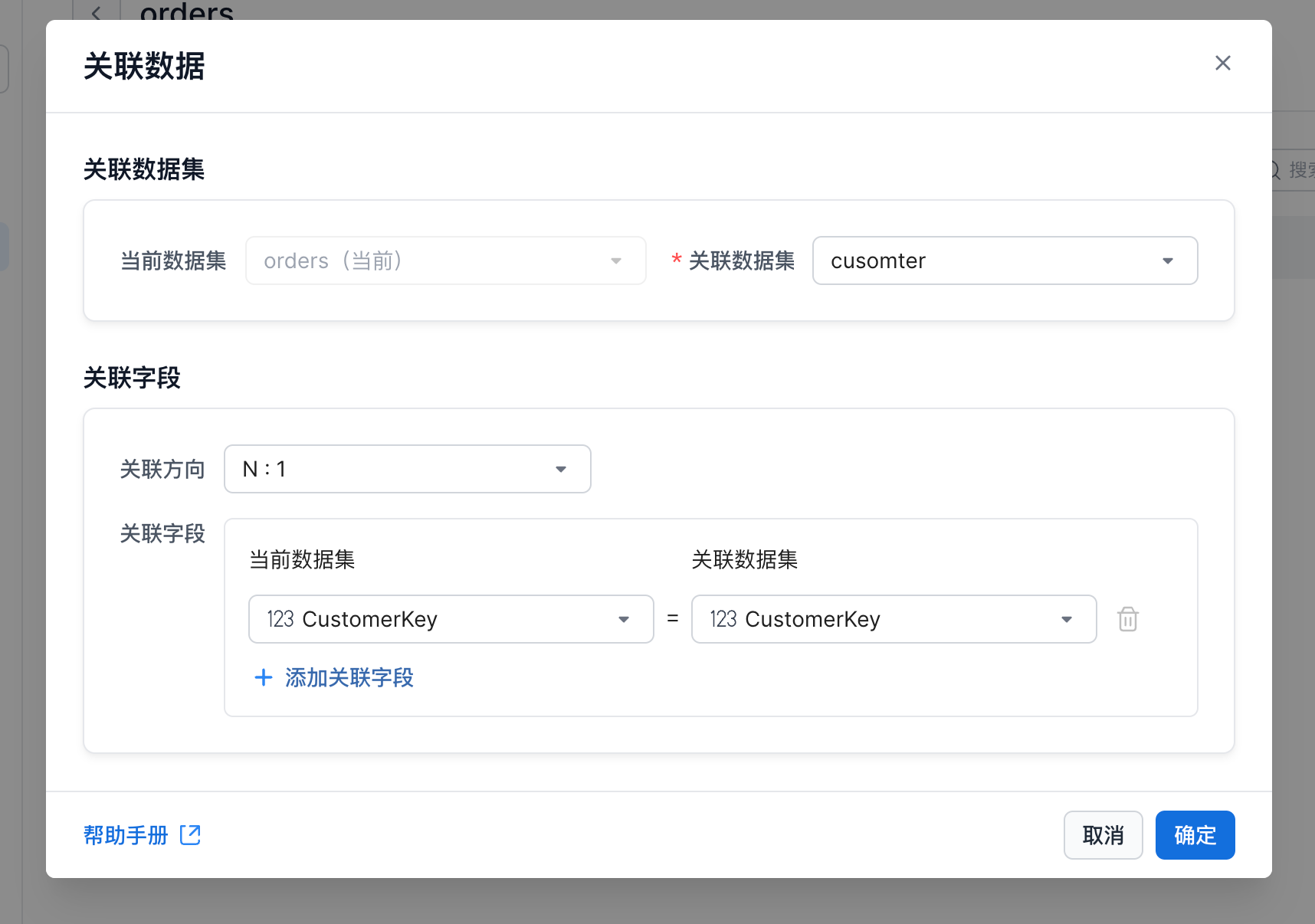
Task: Click the caret arrow of the cusomter dropdown
Action: 1167,260
